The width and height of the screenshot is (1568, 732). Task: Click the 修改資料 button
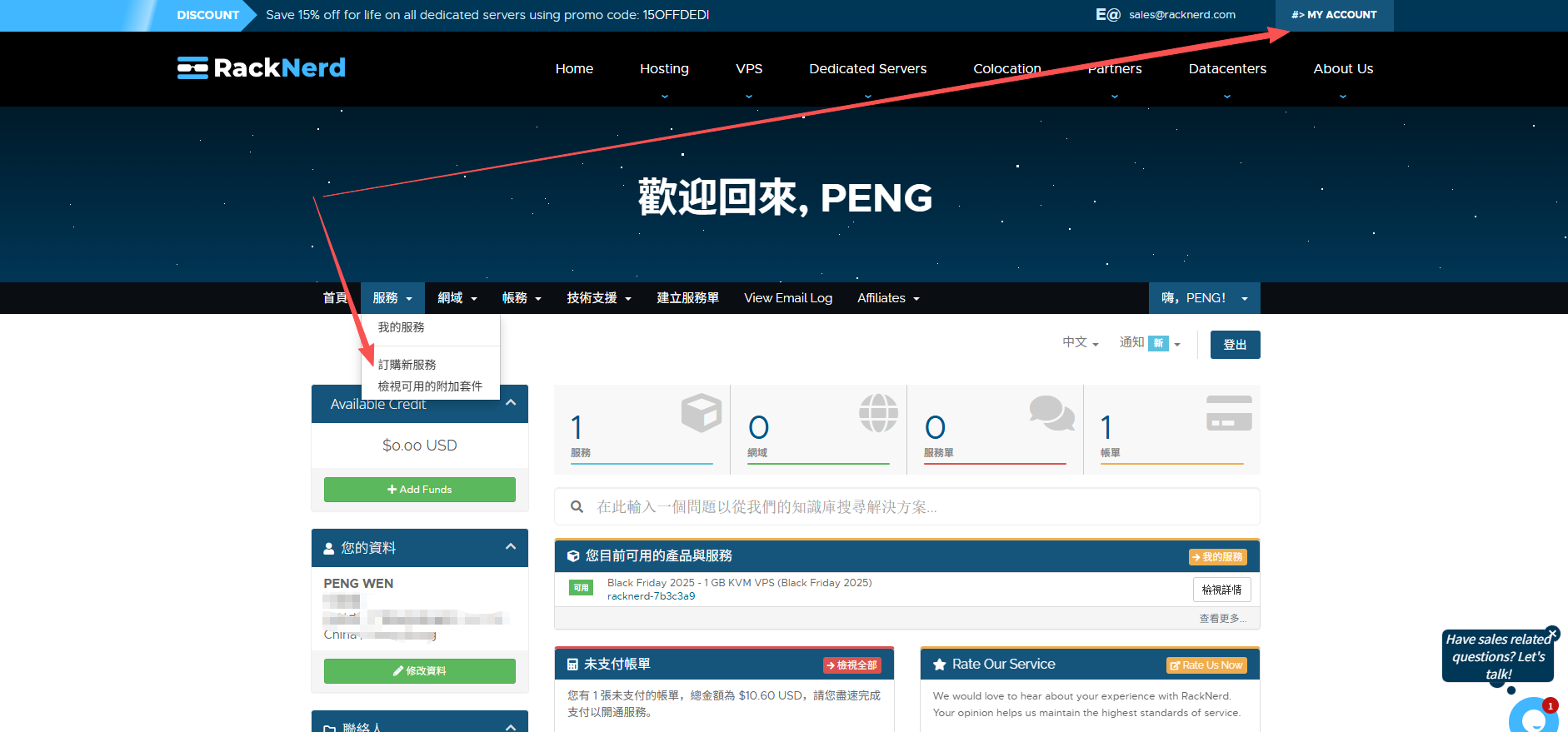tap(420, 671)
